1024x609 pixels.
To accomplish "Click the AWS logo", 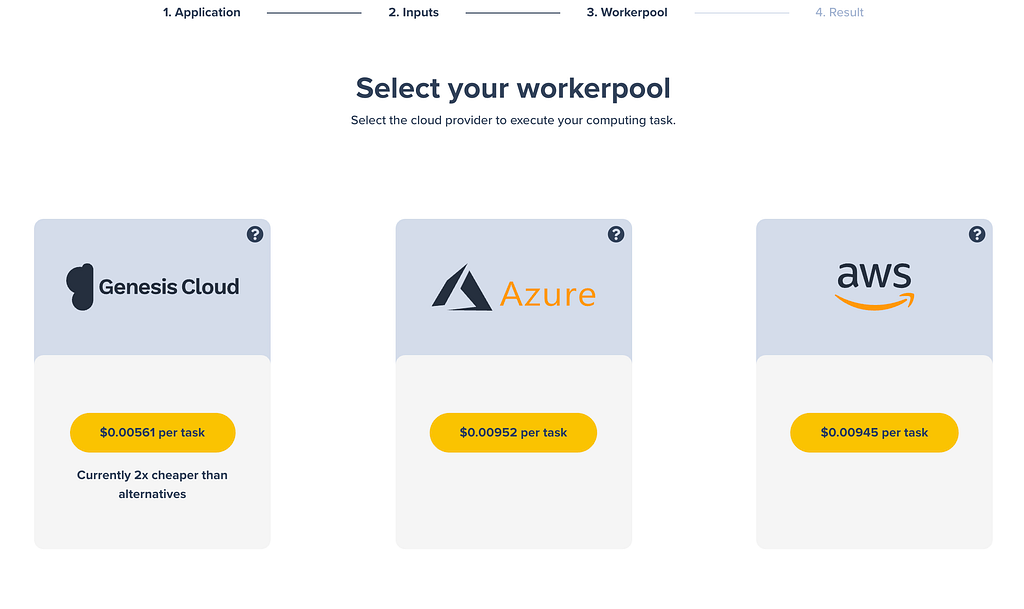I will click(x=875, y=285).
